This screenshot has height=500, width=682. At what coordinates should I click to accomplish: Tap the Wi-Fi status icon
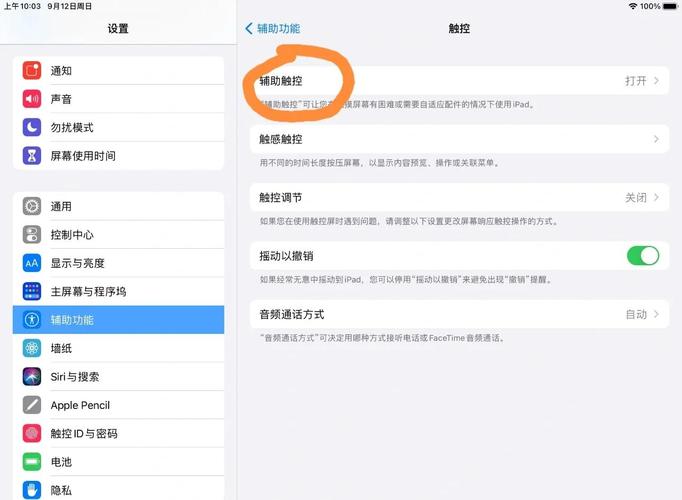click(633, 6)
